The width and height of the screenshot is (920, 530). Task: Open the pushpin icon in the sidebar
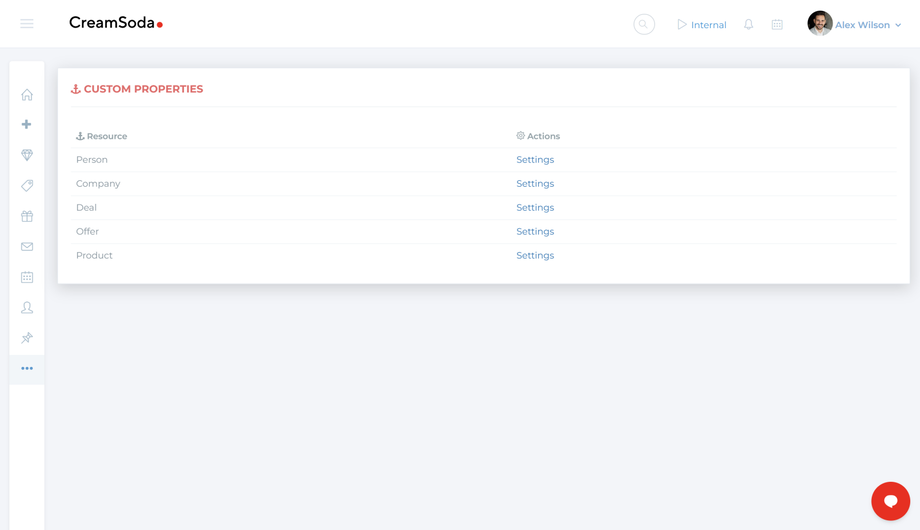point(27,338)
